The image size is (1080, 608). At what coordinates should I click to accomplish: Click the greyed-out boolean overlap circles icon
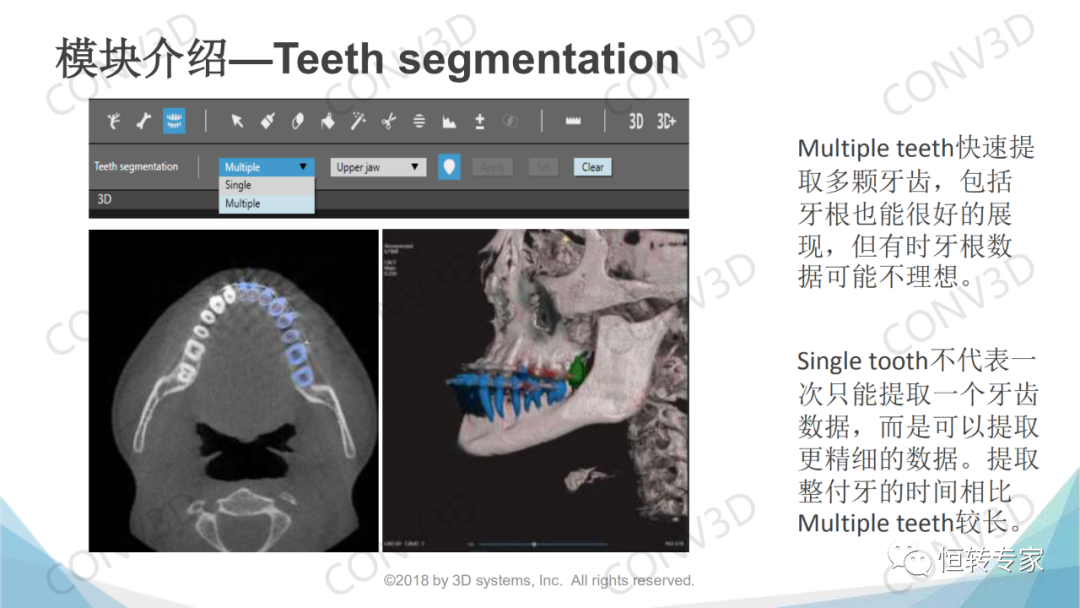[x=510, y=121]
